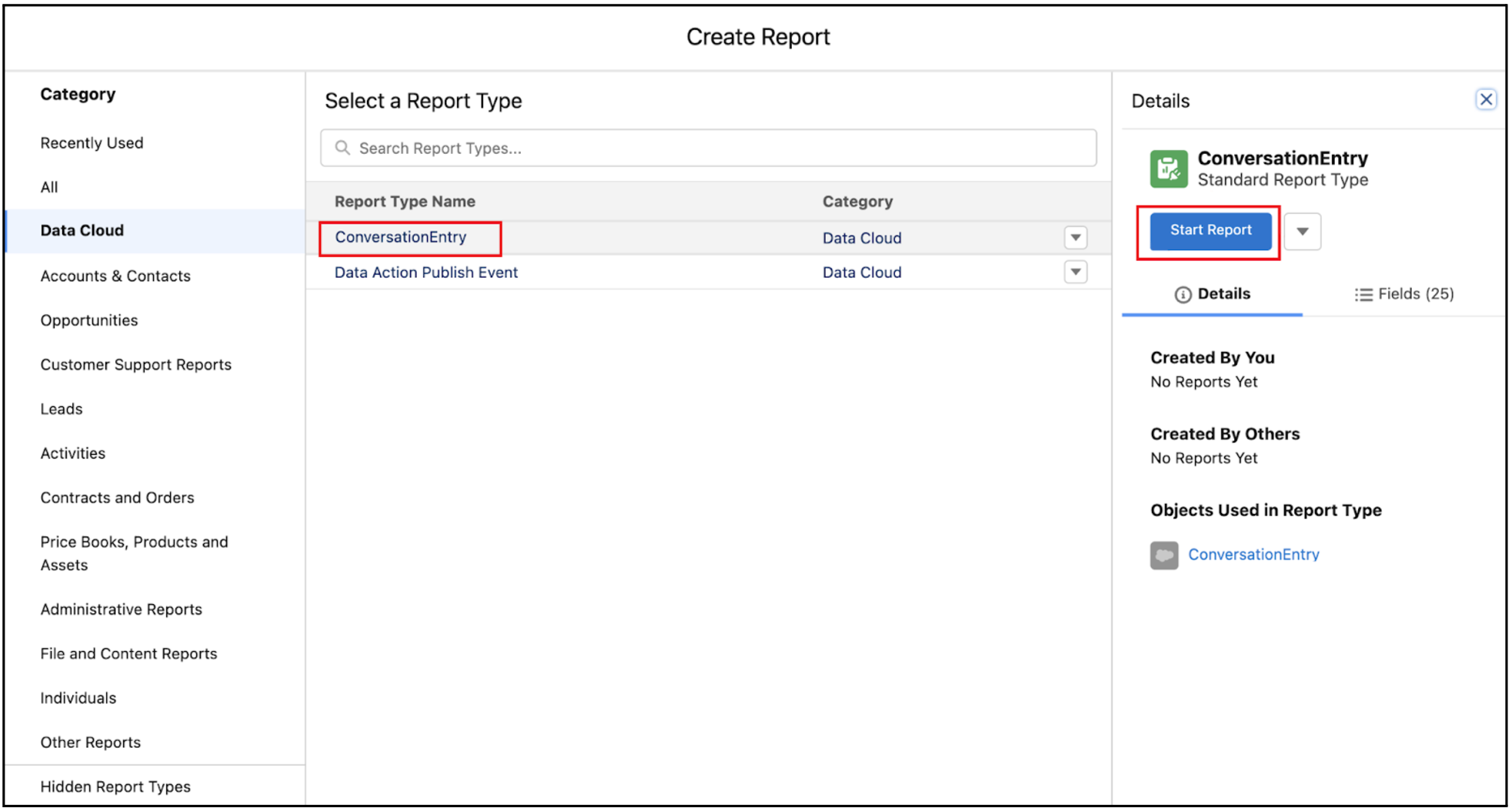Open dropdown arrow in ConversationEntry row
This screenshot has width=1512, height=808.
pyautogui.click(x=1075, y=238)
